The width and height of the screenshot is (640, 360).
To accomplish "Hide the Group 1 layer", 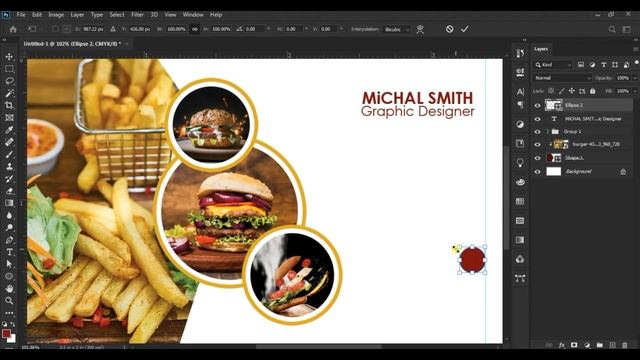I will 537,131.
